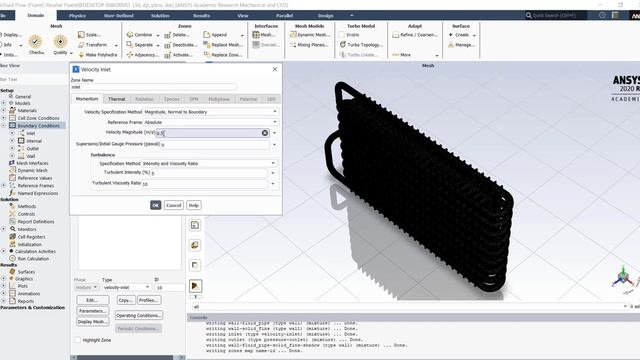The height and width of the screenshot is (360, 640).
Task: Click Cancel in Velocity Inlet dialog
Action: (x=173, y=205)
